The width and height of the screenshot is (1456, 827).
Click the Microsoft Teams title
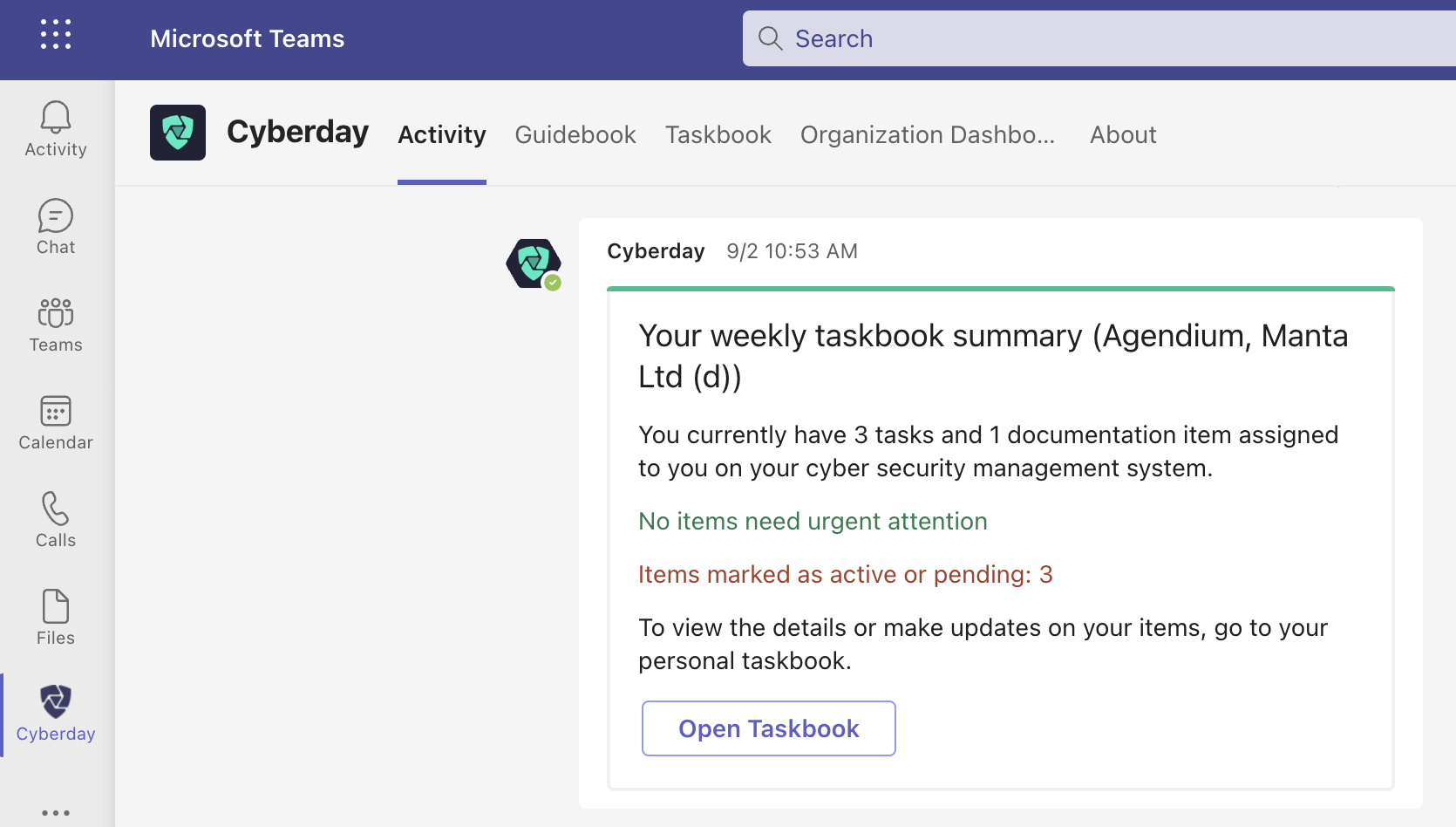coord(247,38)
